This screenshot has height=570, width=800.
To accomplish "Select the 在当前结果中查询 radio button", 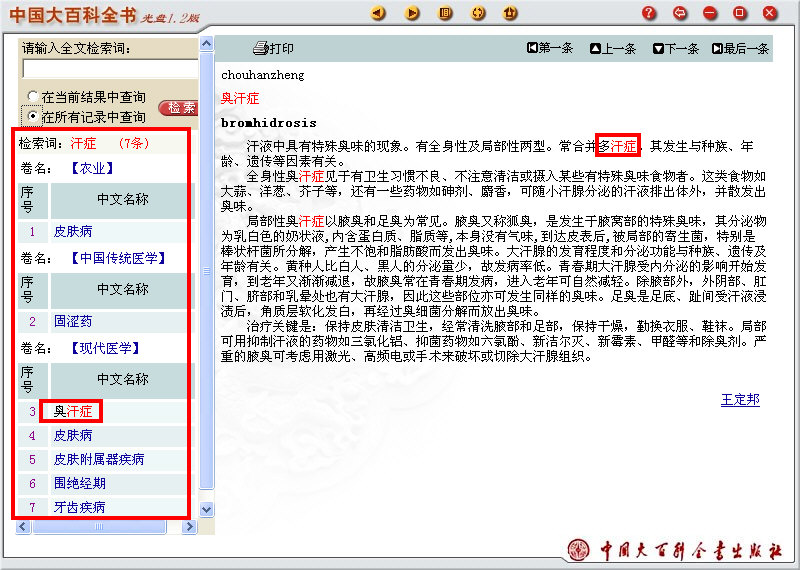I will click(33, 98).
